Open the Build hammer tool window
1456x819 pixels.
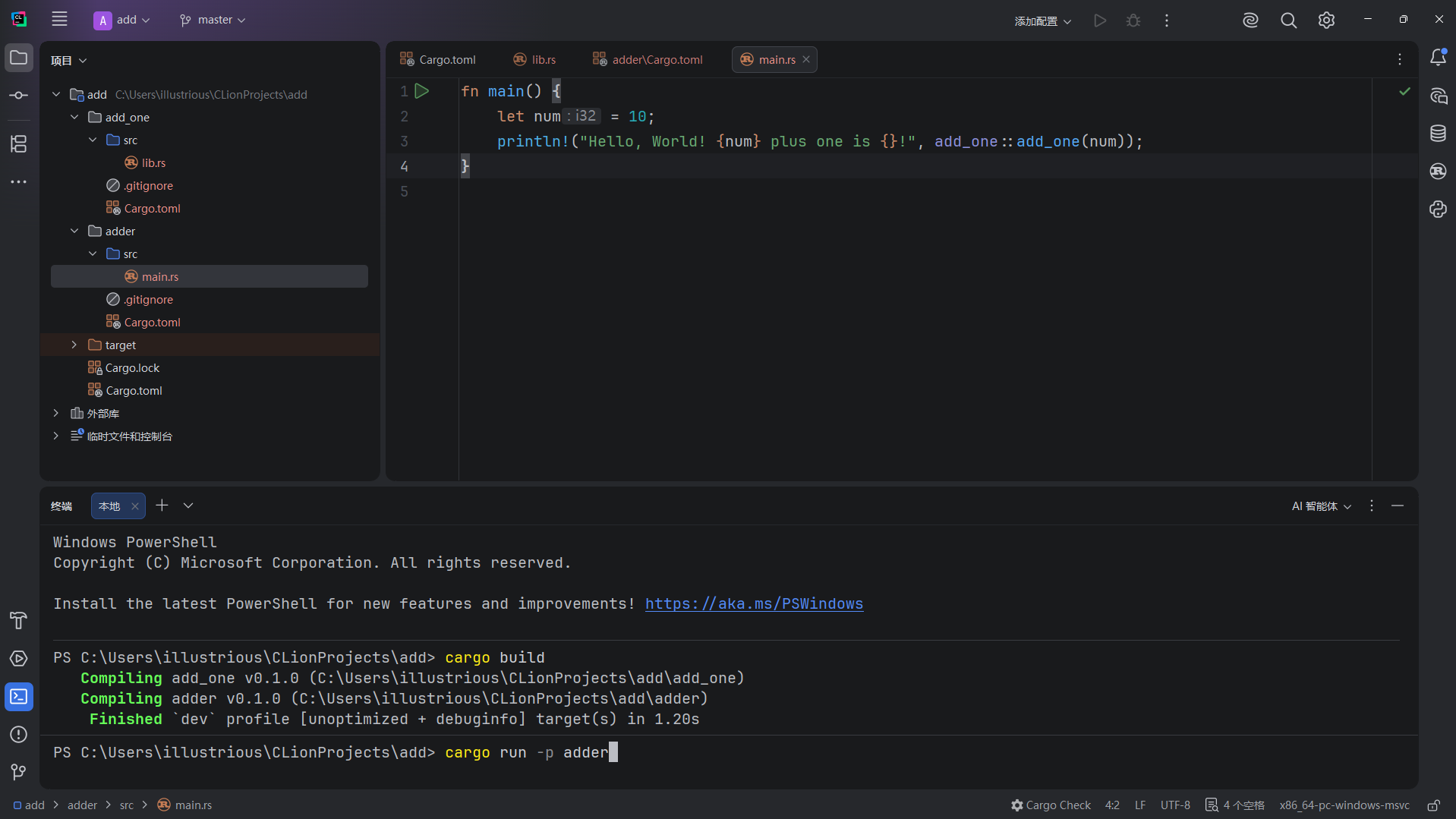pos(19,620)
